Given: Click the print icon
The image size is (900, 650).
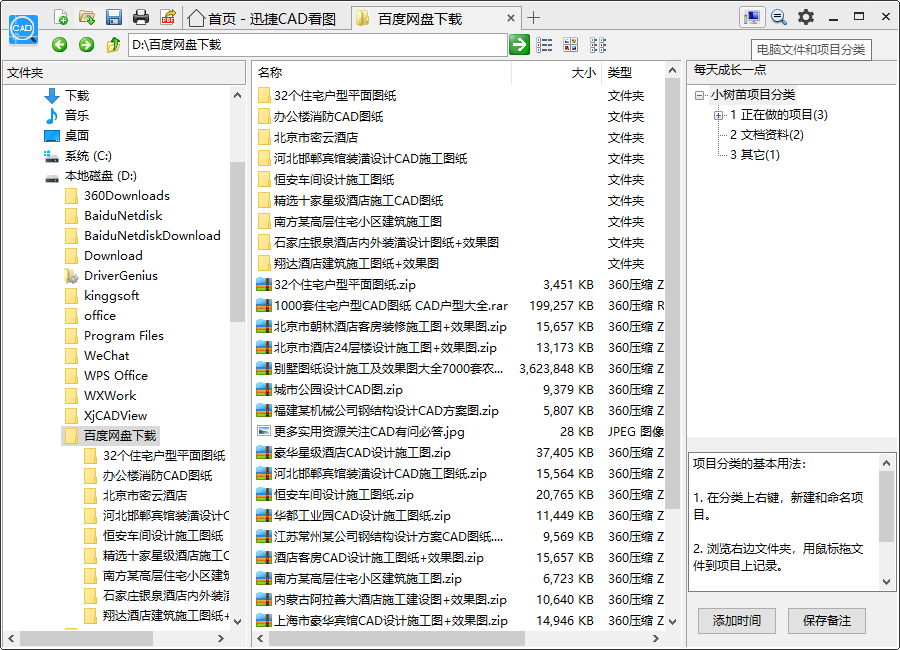Looking at the screenshot, I should (x=141, y=17).
